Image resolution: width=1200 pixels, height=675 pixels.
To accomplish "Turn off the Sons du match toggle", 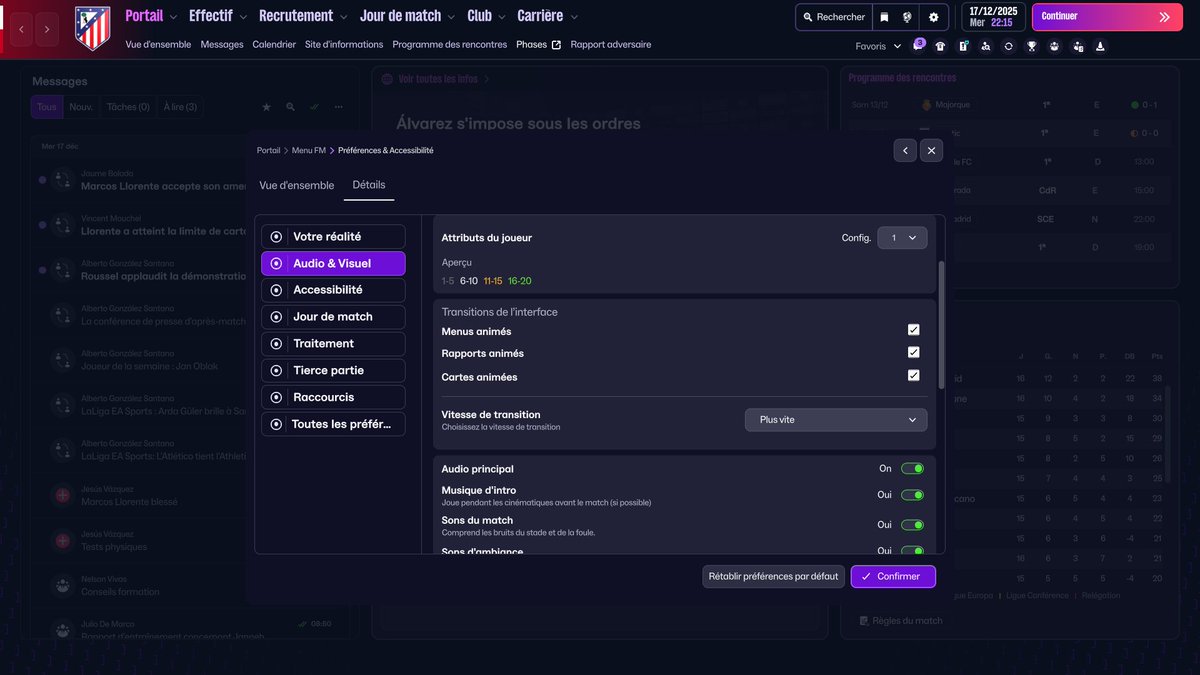I will coord(912,525).
